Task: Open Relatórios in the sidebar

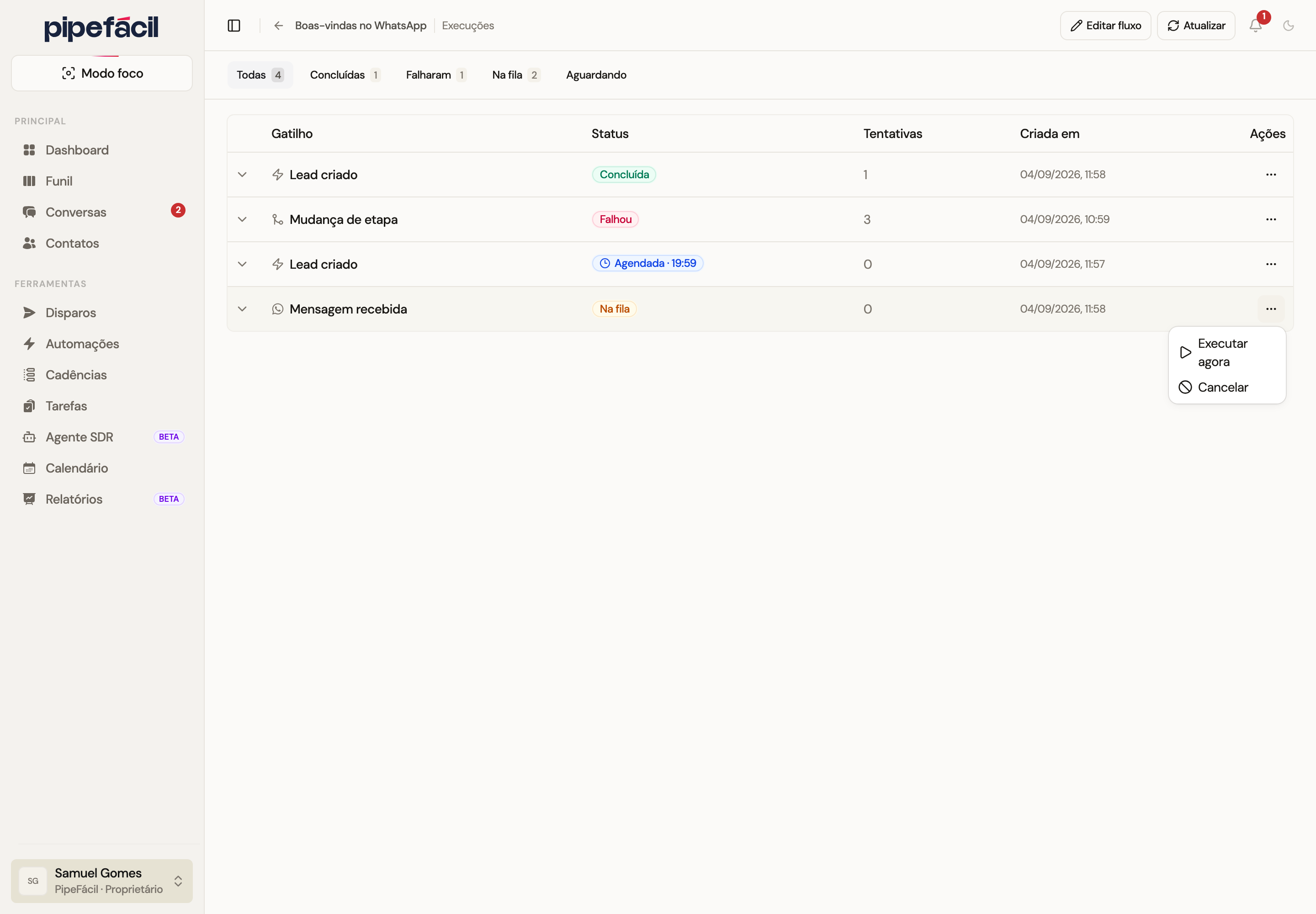Action: pos(102,499)
